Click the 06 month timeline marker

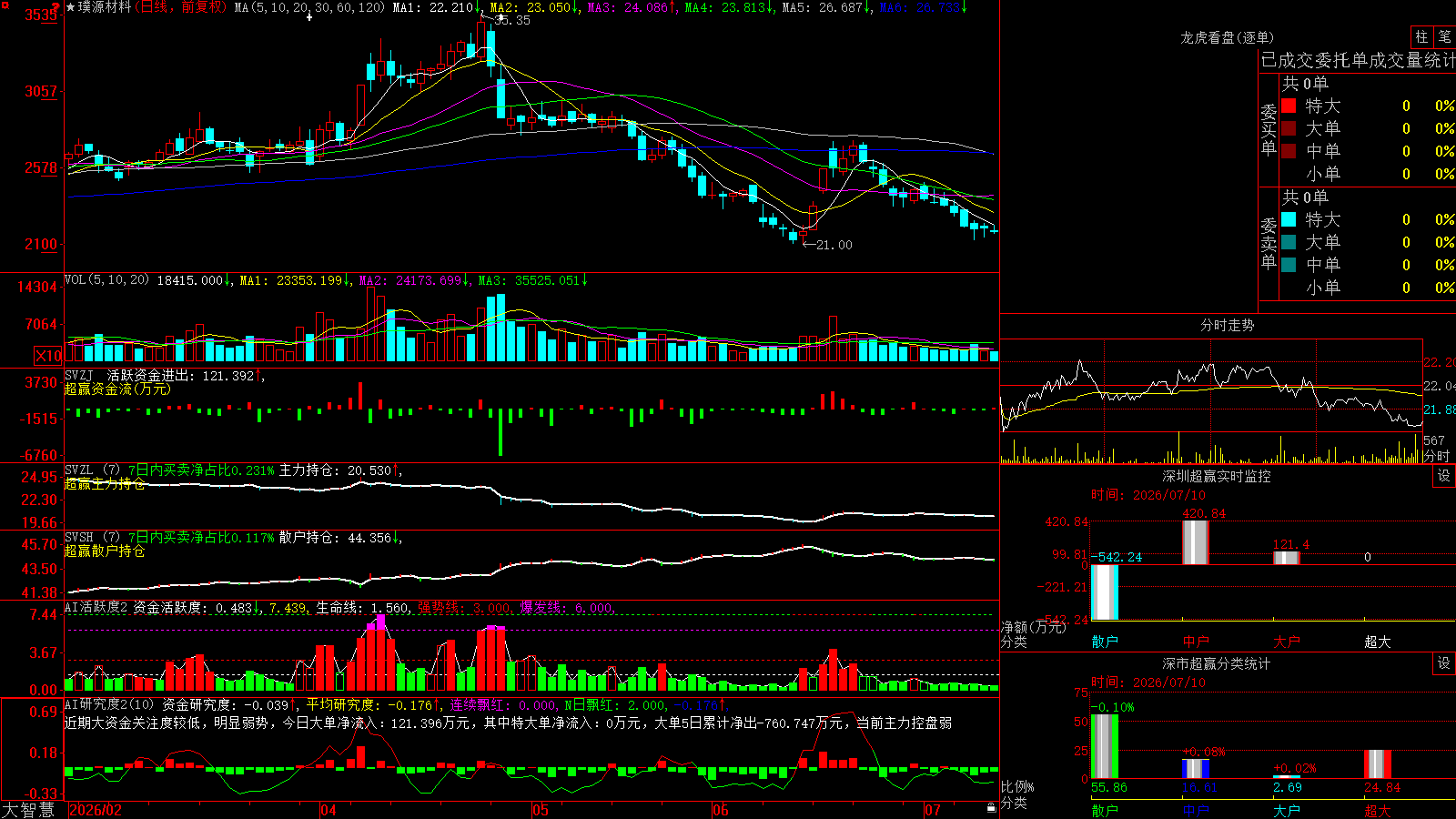point(720,810)
